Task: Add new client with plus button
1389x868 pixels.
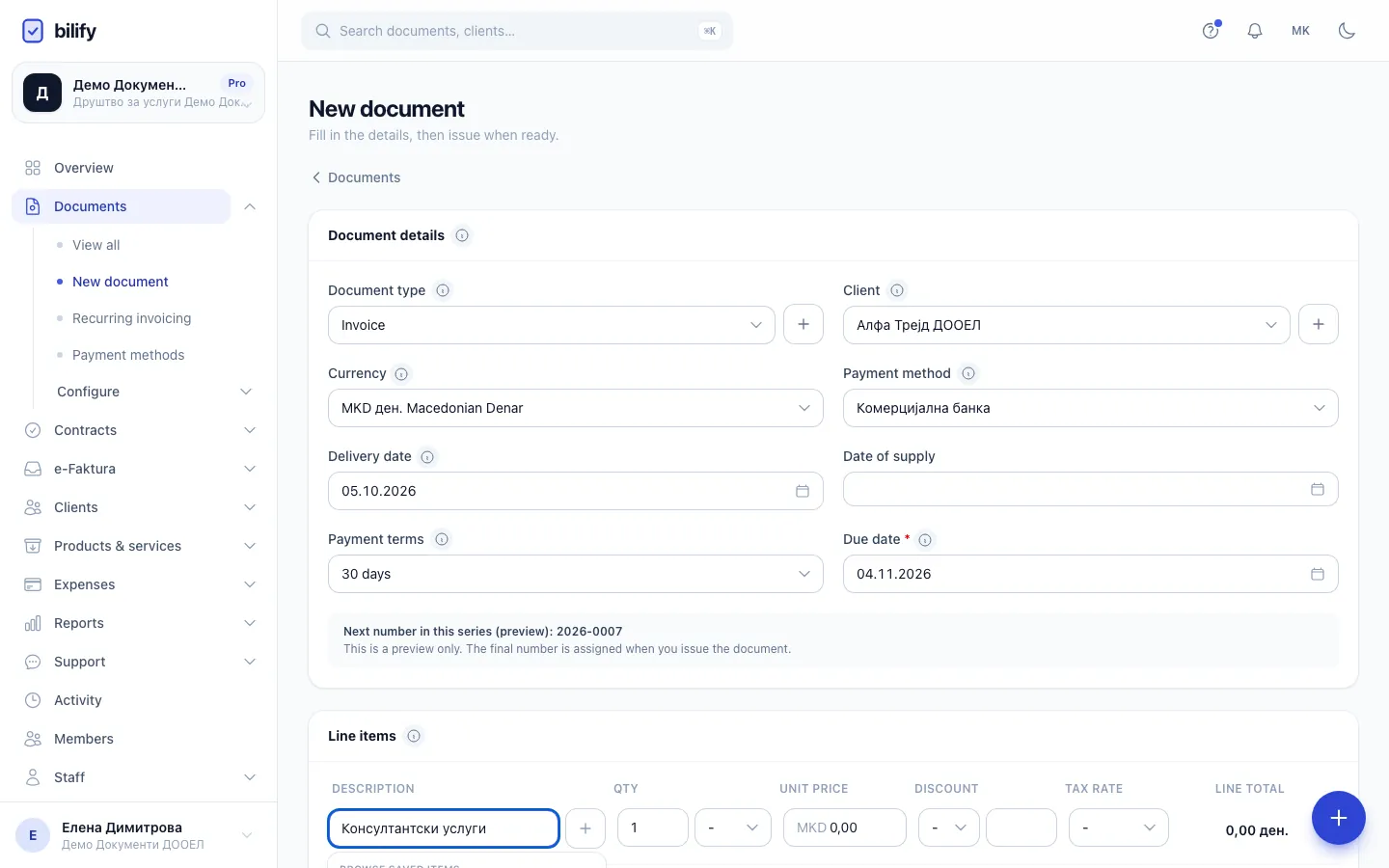Action: 1318,324
